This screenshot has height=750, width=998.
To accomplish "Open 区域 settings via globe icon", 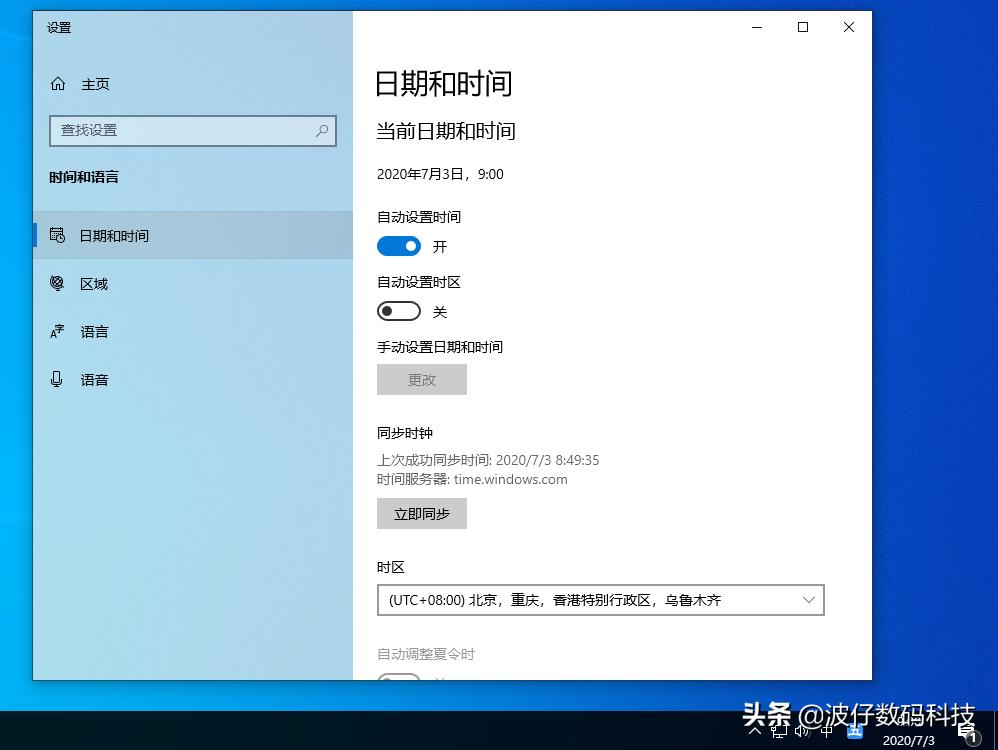I will pos(58,284).
